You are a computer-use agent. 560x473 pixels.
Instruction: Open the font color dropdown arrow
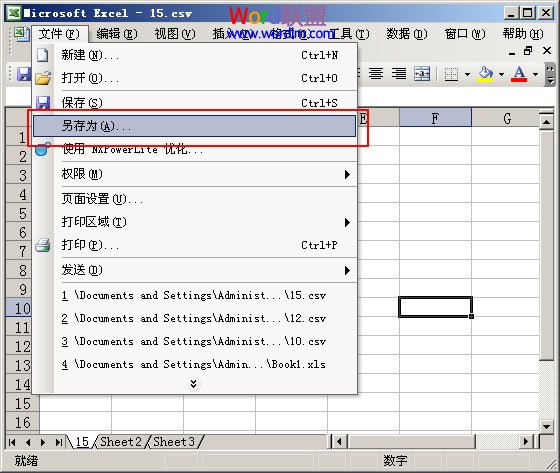coord(535,74)
